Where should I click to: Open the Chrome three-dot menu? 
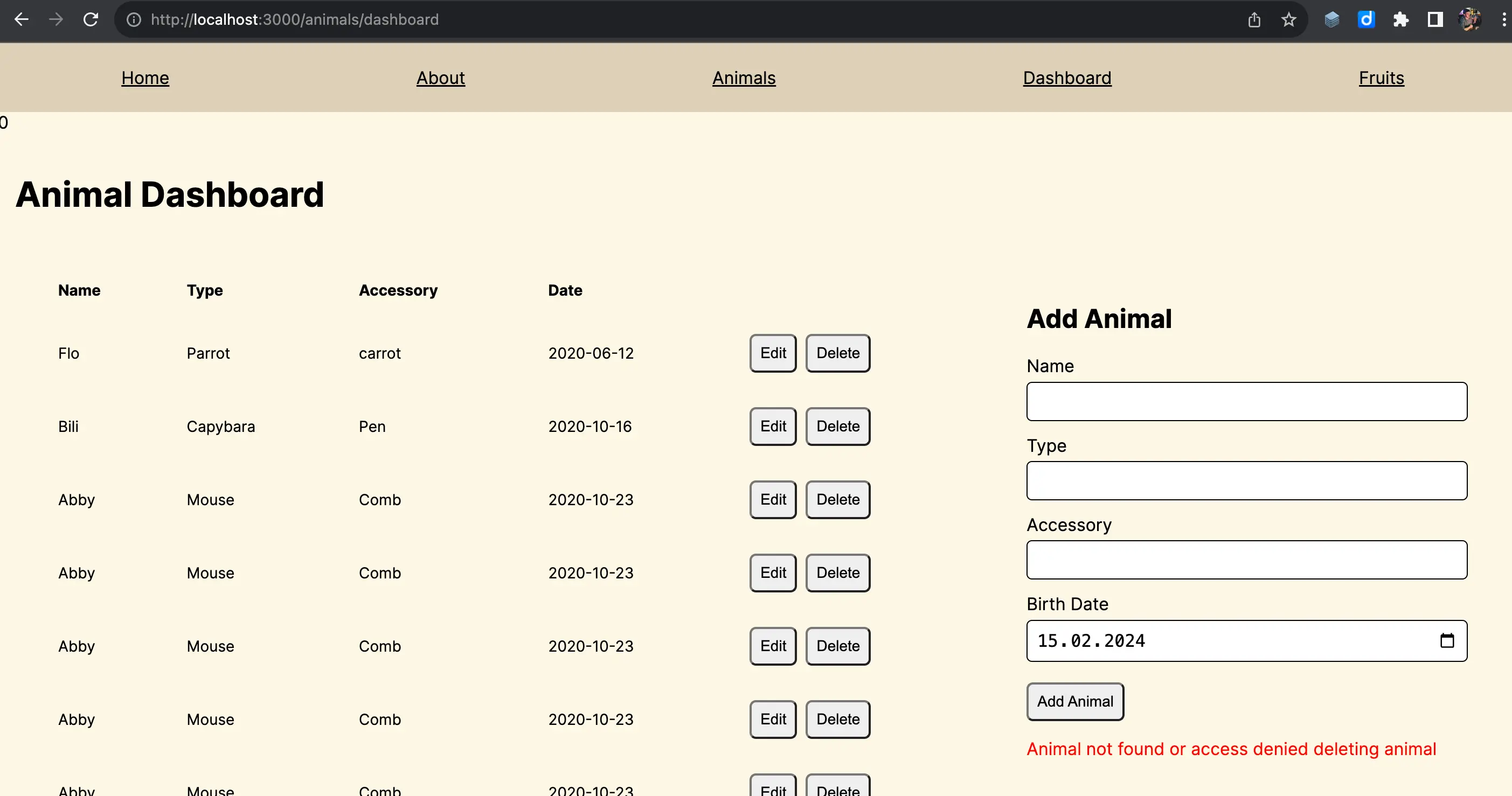click(1504, 19)
